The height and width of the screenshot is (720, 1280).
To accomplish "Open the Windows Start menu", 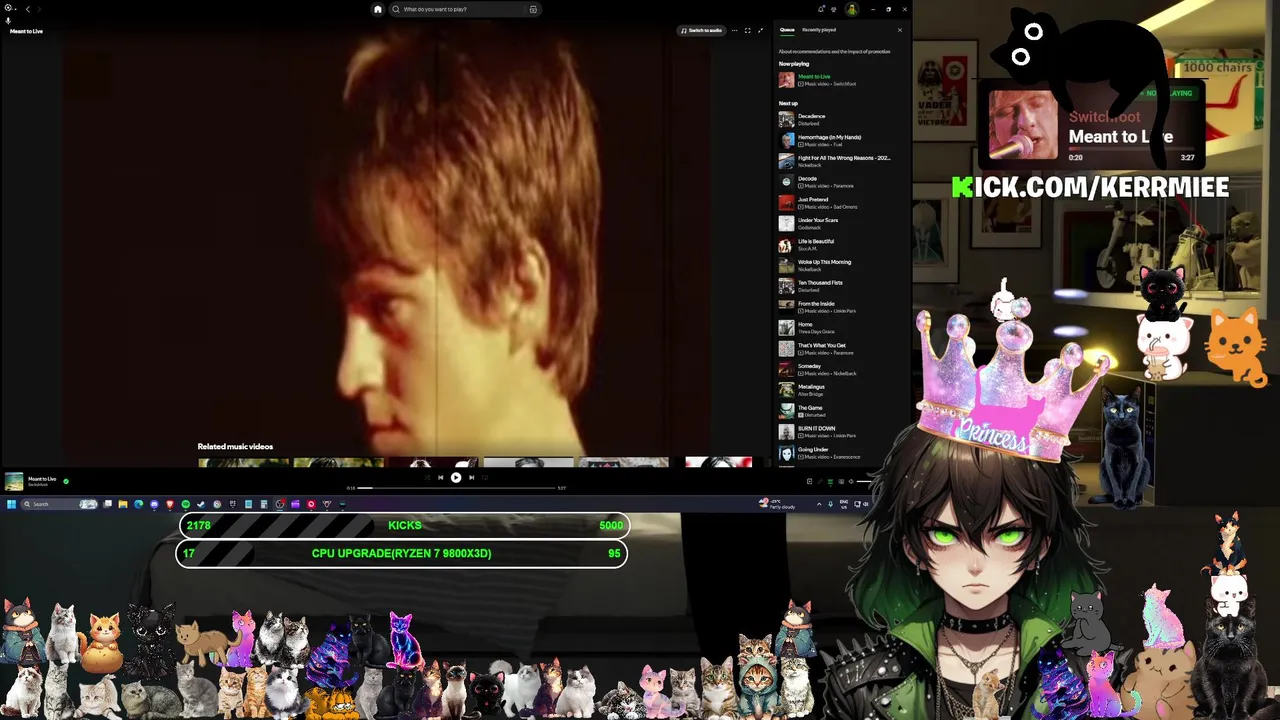I will (x=12, y=504).
